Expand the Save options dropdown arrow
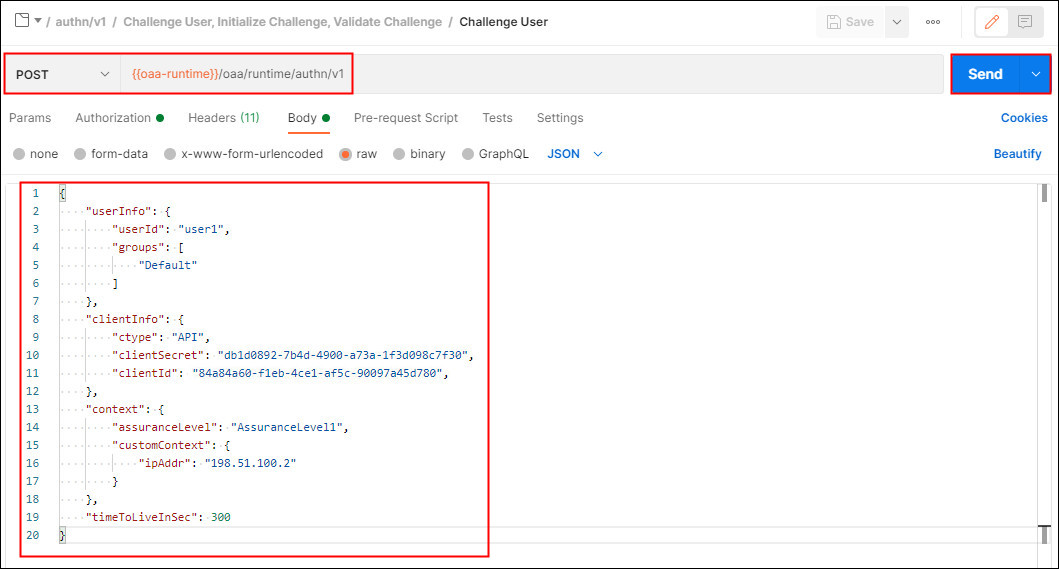Screen dimensions: 1059x569 pos(897,22)
